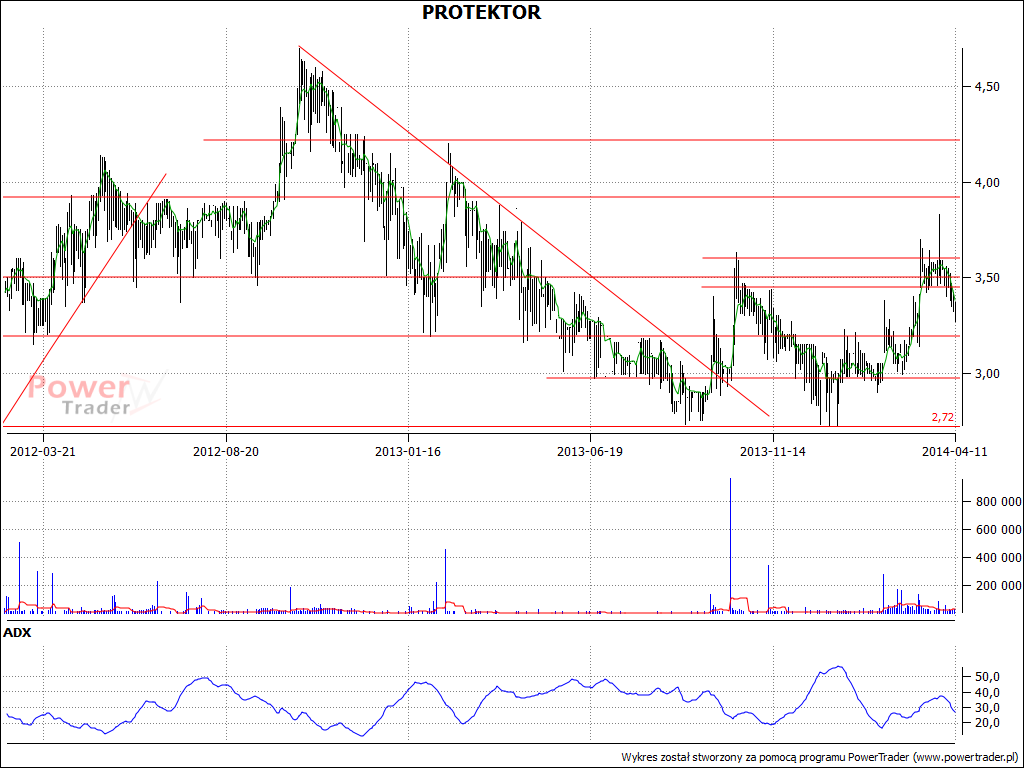The width and height of the screenshot is (1024, 768).
Task: Click the 2013-01-16 date label
Action: (x=408, y=452)
